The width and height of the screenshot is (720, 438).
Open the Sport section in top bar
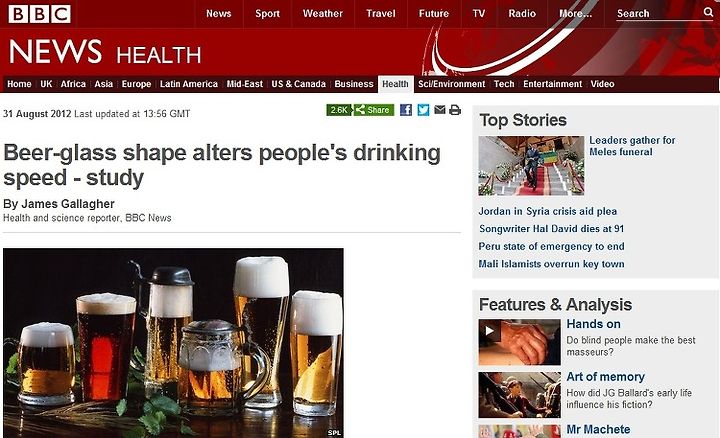click(x=267, y=14)
